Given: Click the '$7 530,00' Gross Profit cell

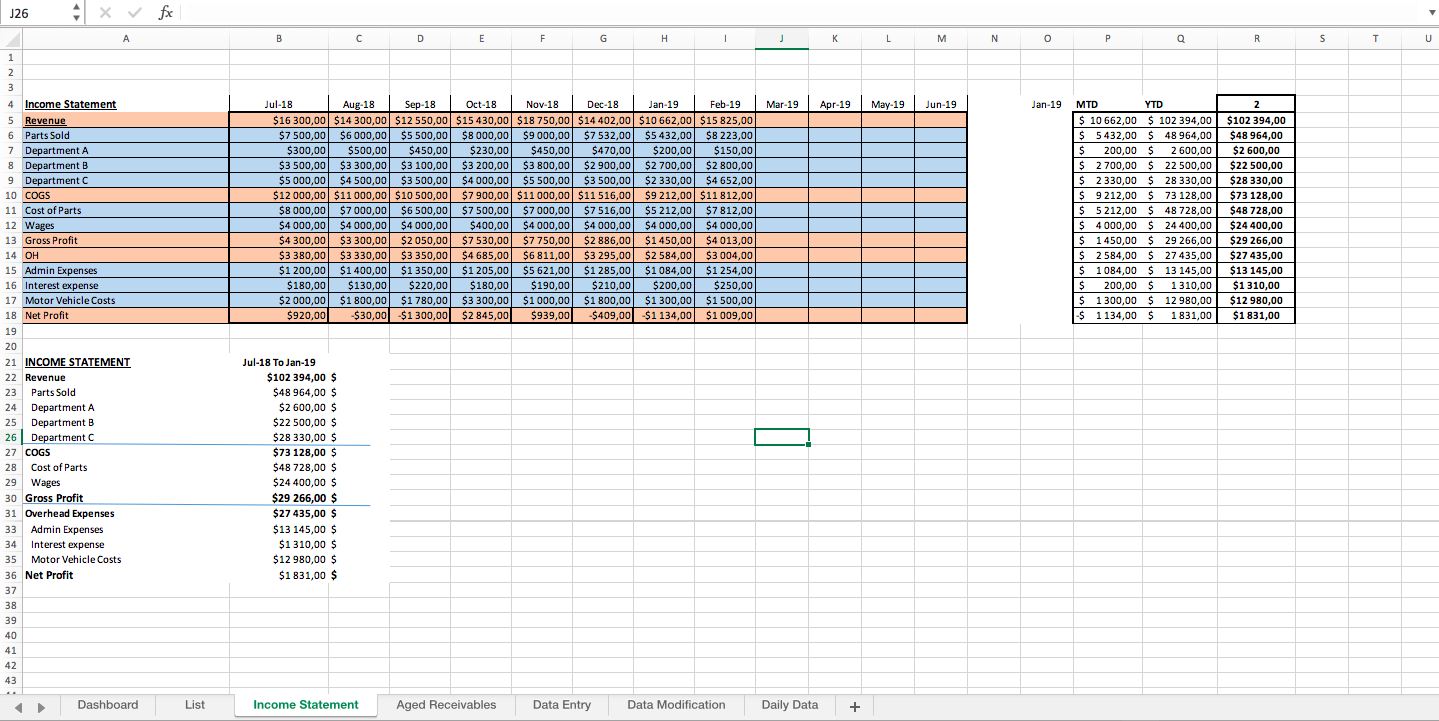Looking at the screenshot, I should click(x=481, y=240).
